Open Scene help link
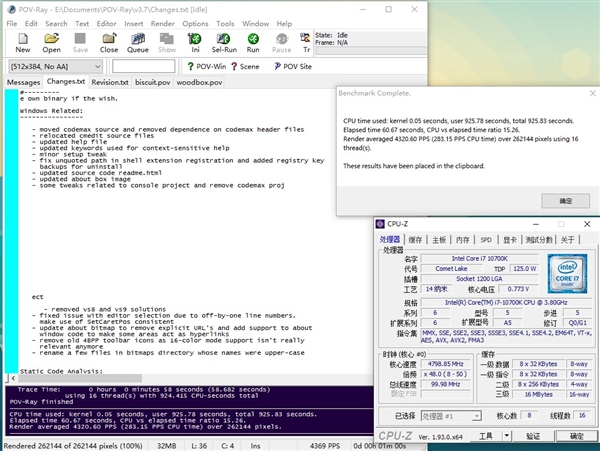The width and height of the screenshot is (600, 451). [245, 67]
